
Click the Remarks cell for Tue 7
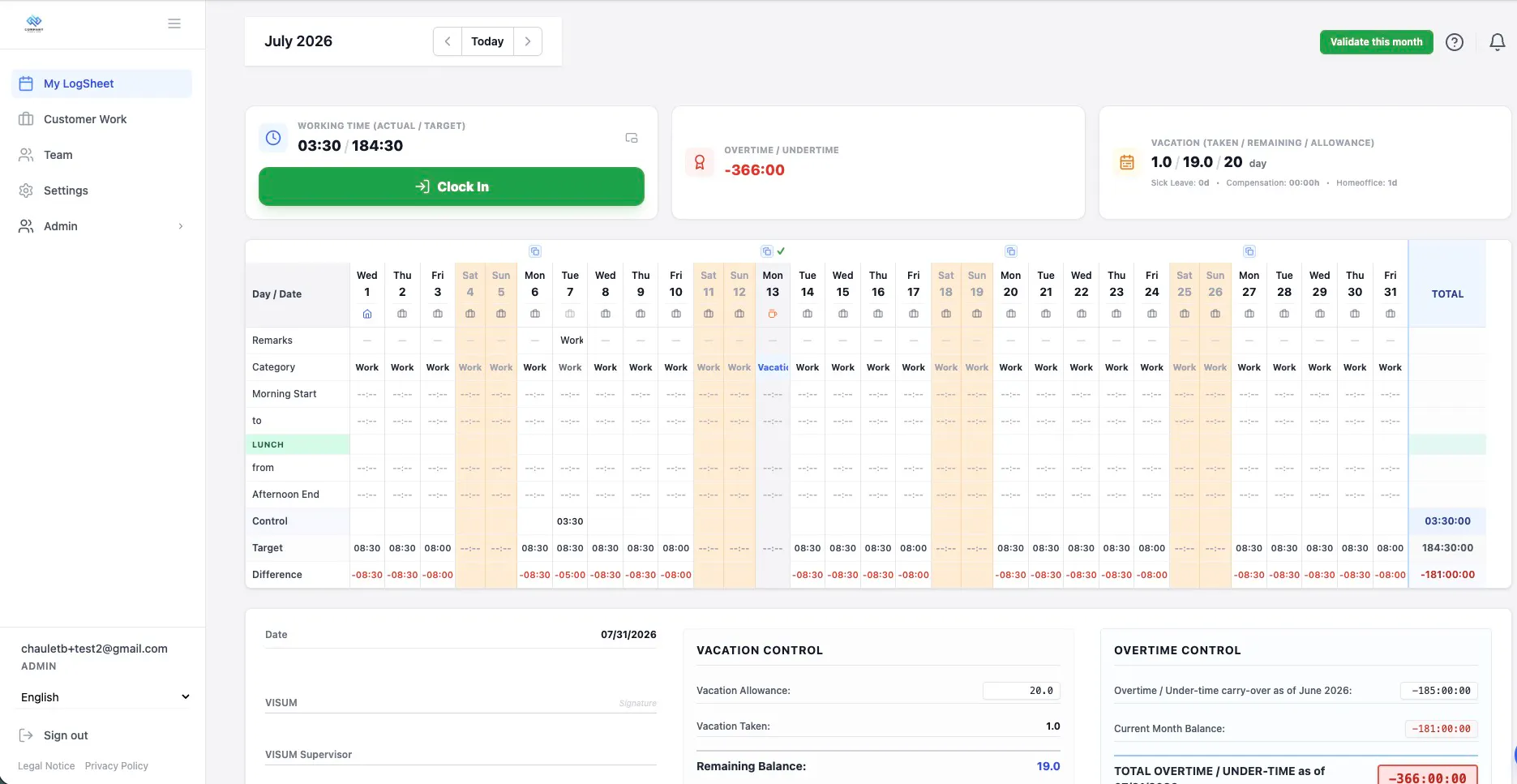pyautogui.click(x=570, y=341)
